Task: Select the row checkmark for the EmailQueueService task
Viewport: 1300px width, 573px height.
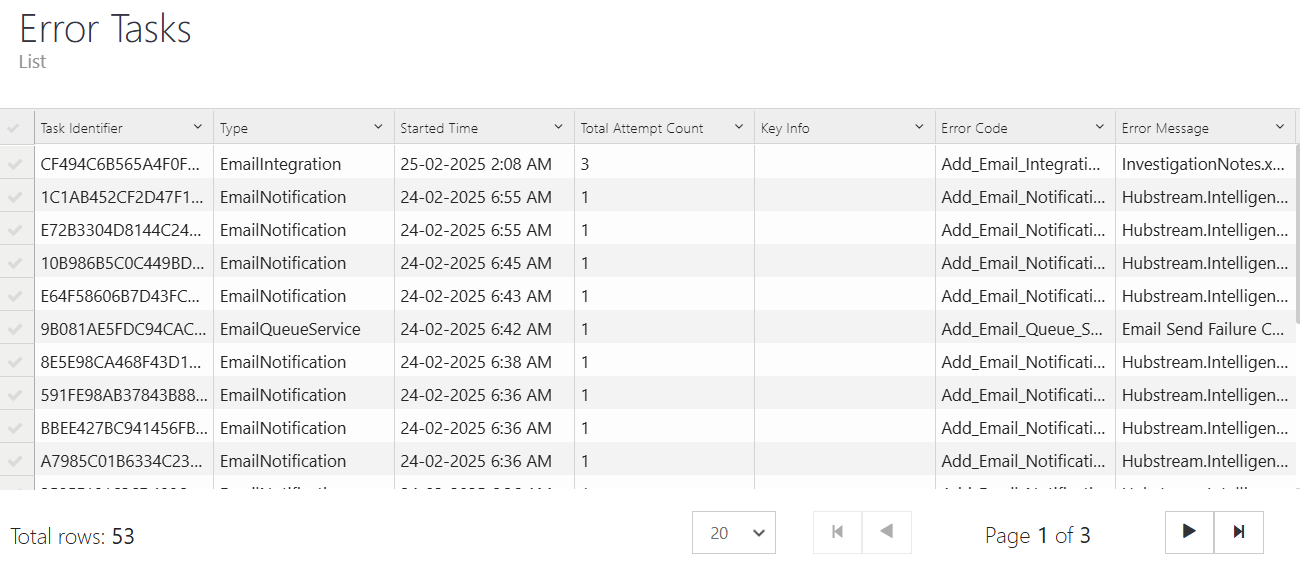Action: click(14, 329)
